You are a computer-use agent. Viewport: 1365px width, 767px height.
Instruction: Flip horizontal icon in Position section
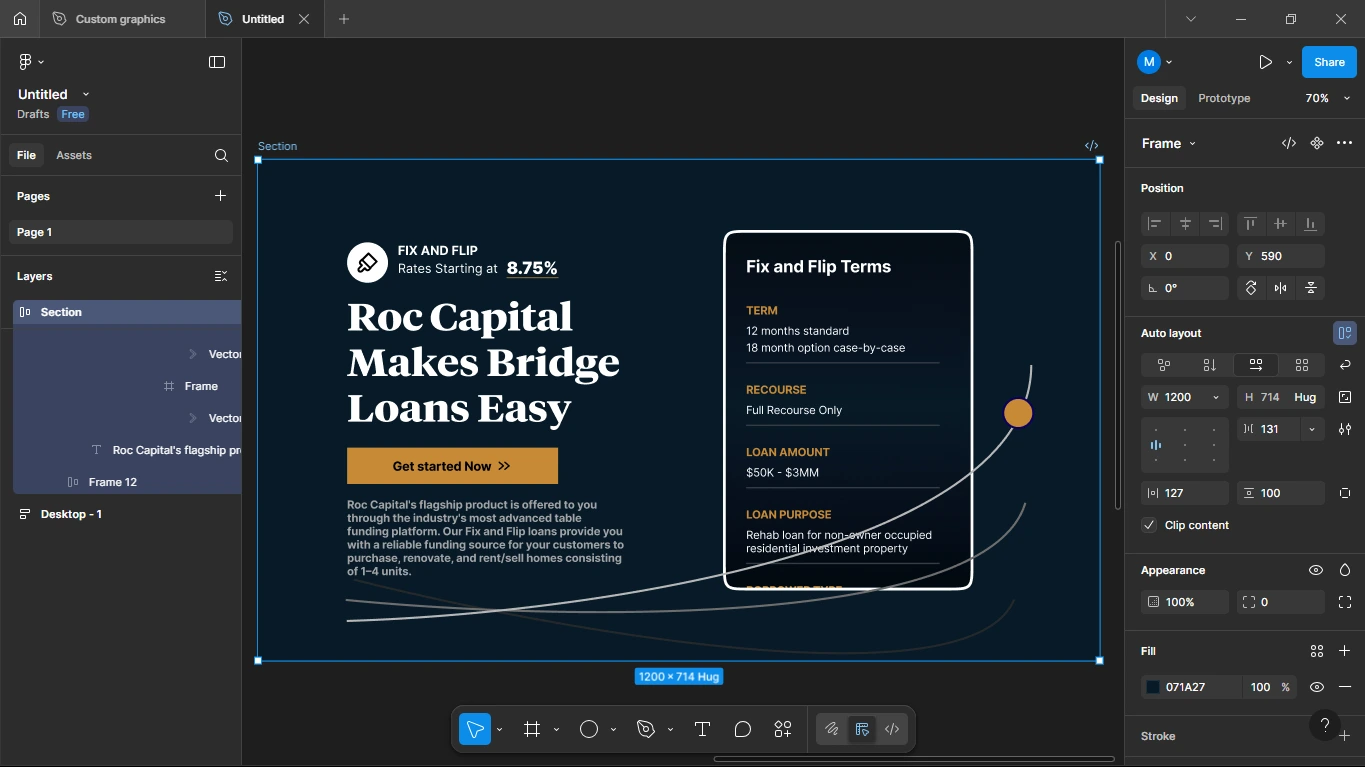[x=1281, y=288]
